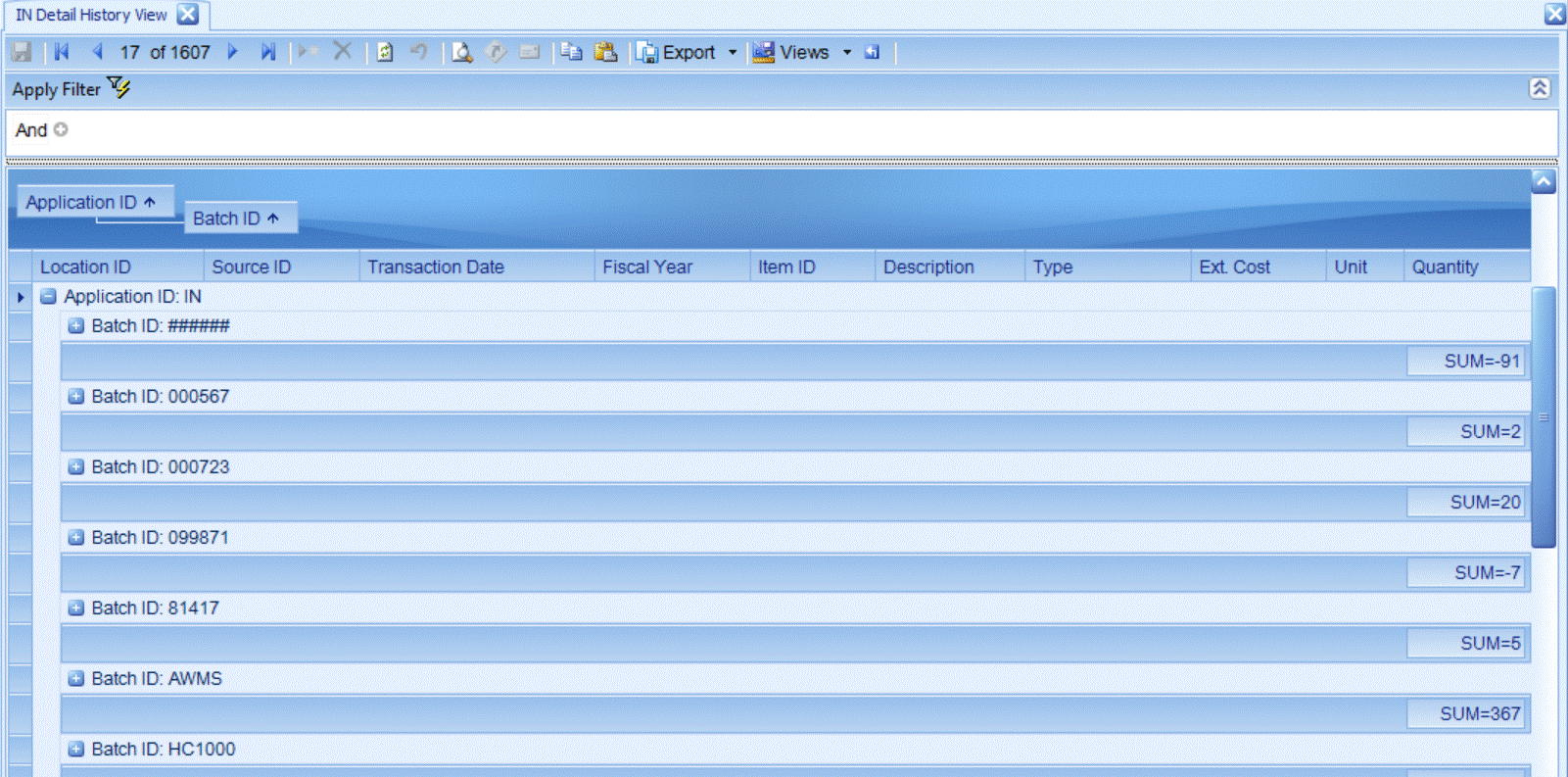
Task: Click the Apply Filter funnel icon
Action: point(119,88)
